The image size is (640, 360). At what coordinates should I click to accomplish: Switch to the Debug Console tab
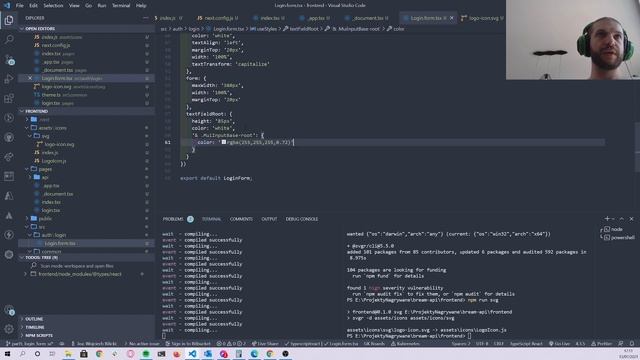pyautogui.click(x=302, y=219)
